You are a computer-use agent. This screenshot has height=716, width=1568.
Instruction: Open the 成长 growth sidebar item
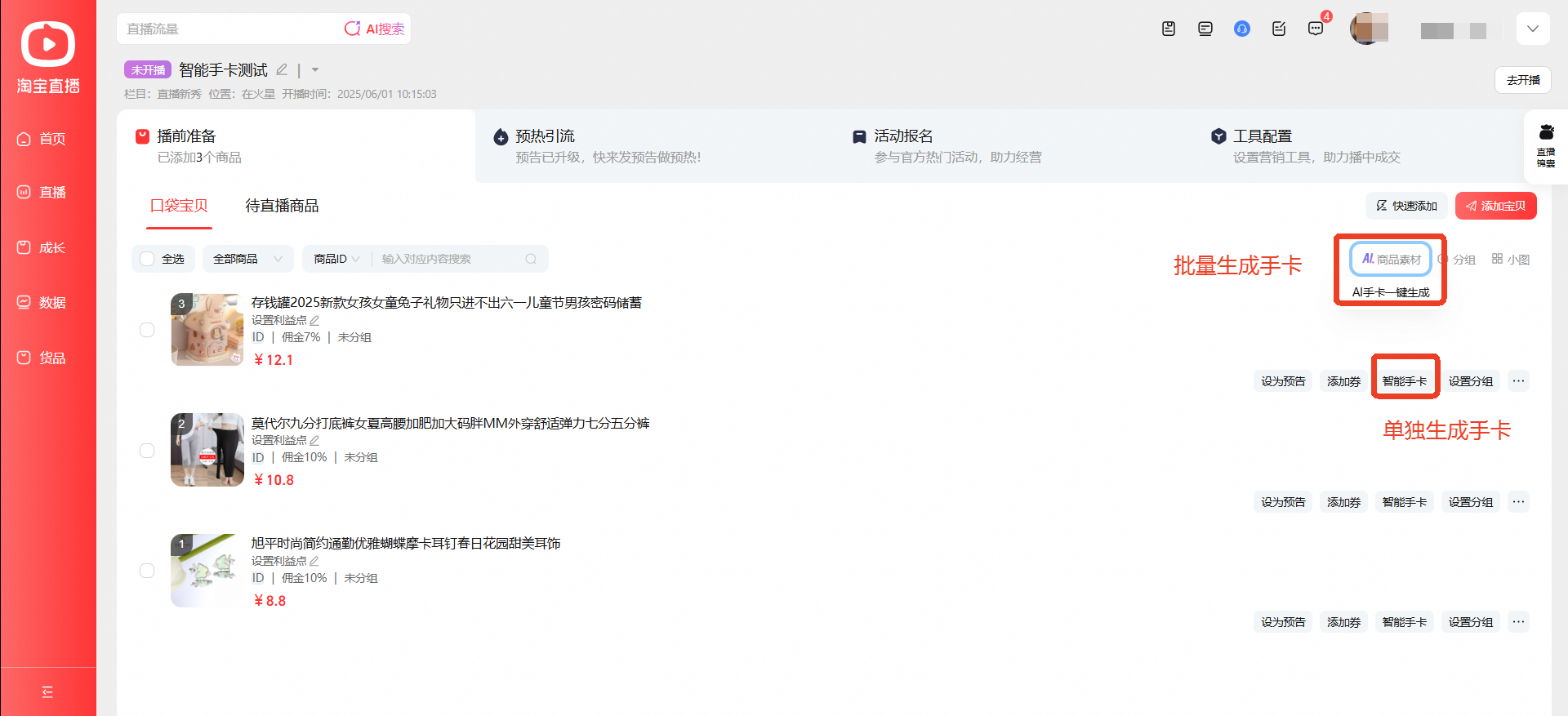pos(42,247)
